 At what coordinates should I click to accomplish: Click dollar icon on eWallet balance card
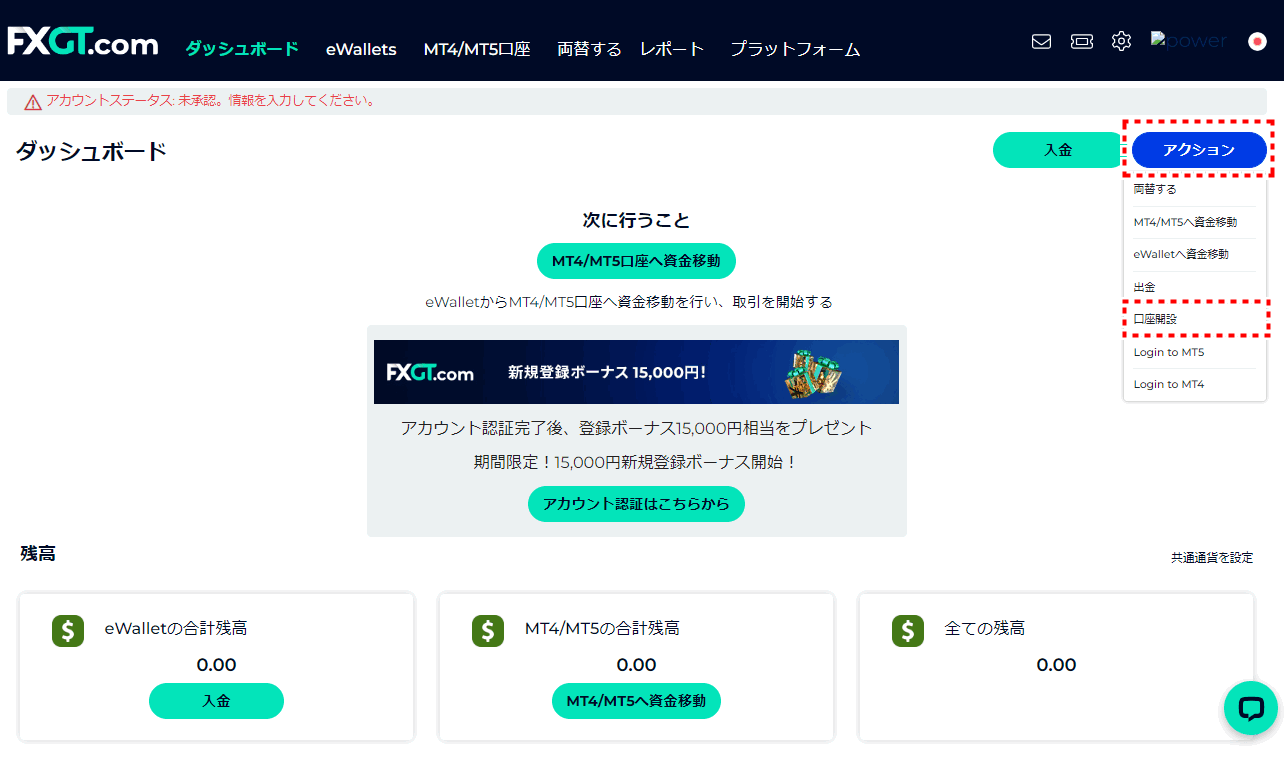[68, 630]
